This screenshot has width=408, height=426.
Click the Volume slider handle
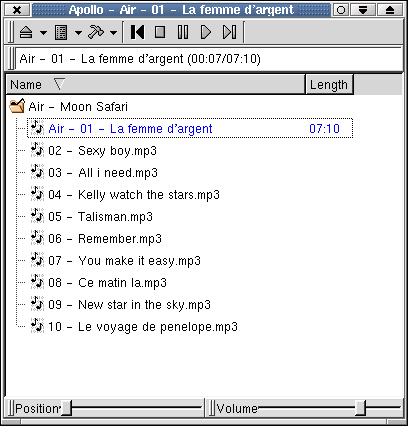click(x=360, y=408)
